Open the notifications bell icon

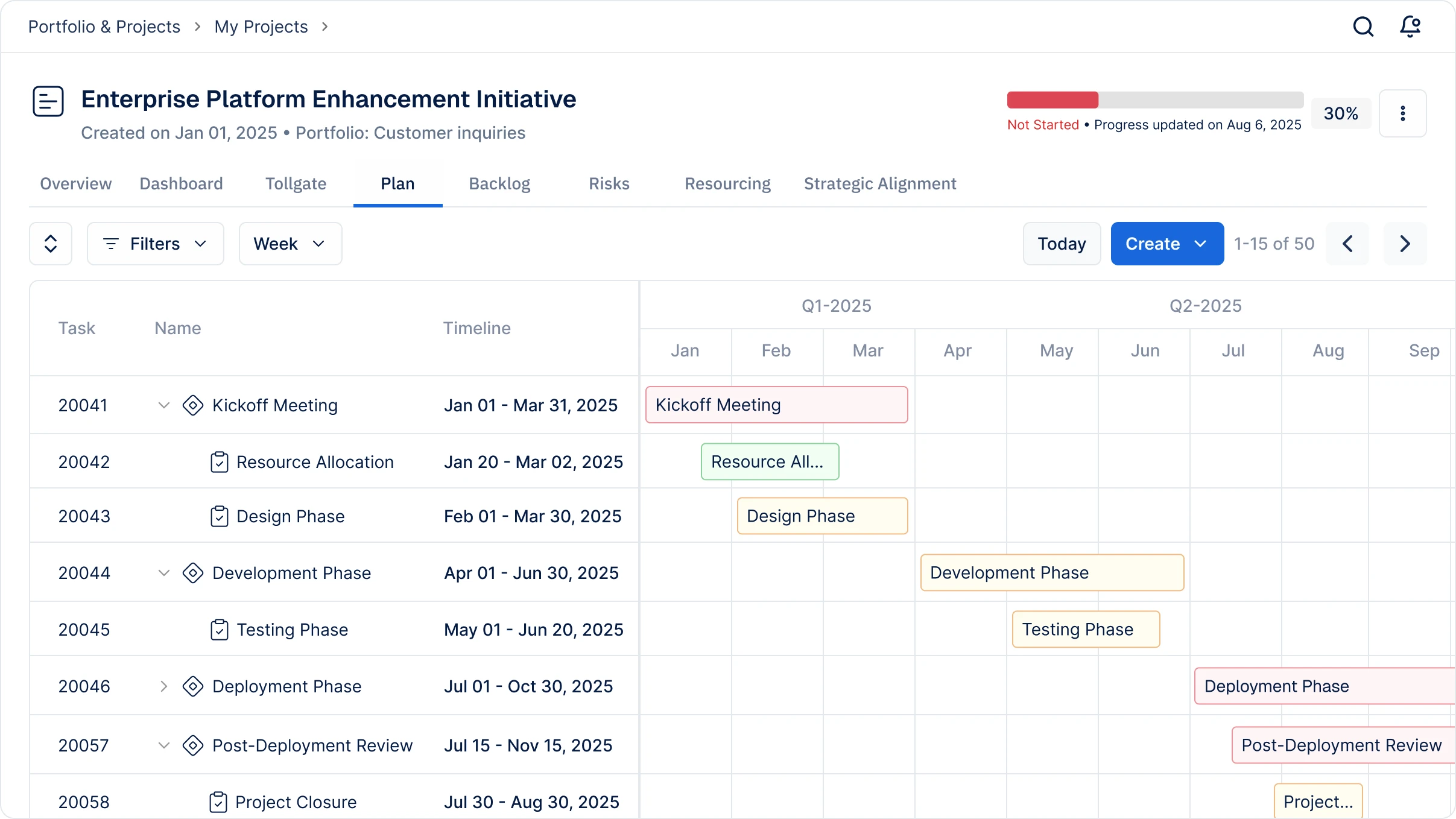click(x=1410, y=27)
